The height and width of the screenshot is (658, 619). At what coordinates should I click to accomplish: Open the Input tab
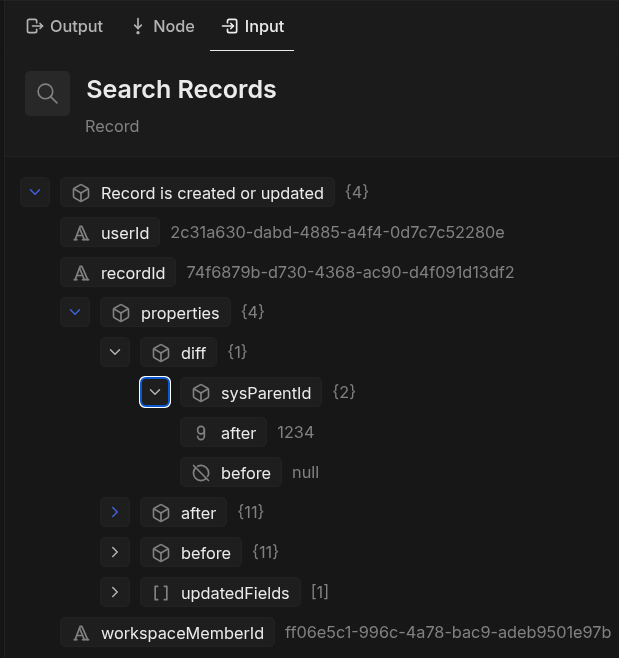point(253,26)
